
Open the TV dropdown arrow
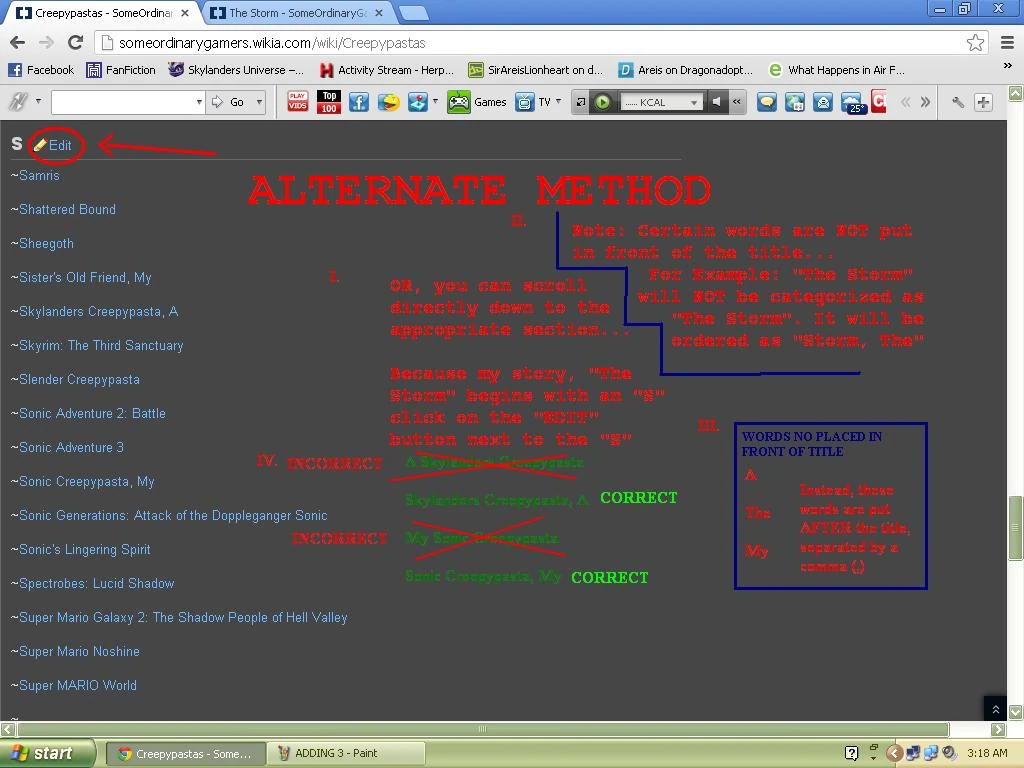coord(558,101)
